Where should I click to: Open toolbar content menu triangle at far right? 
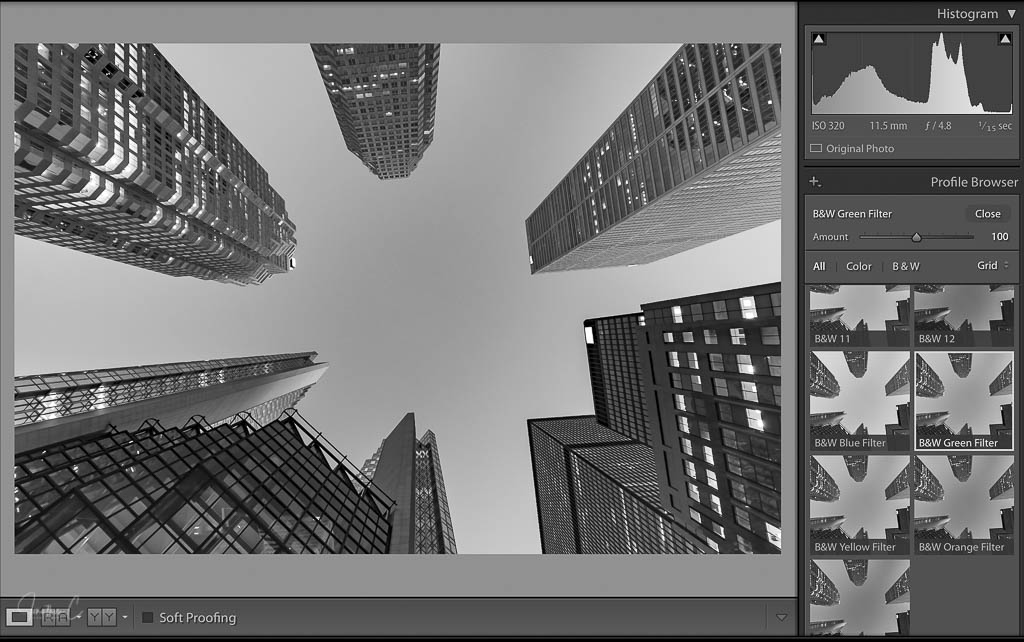(781, 618)
